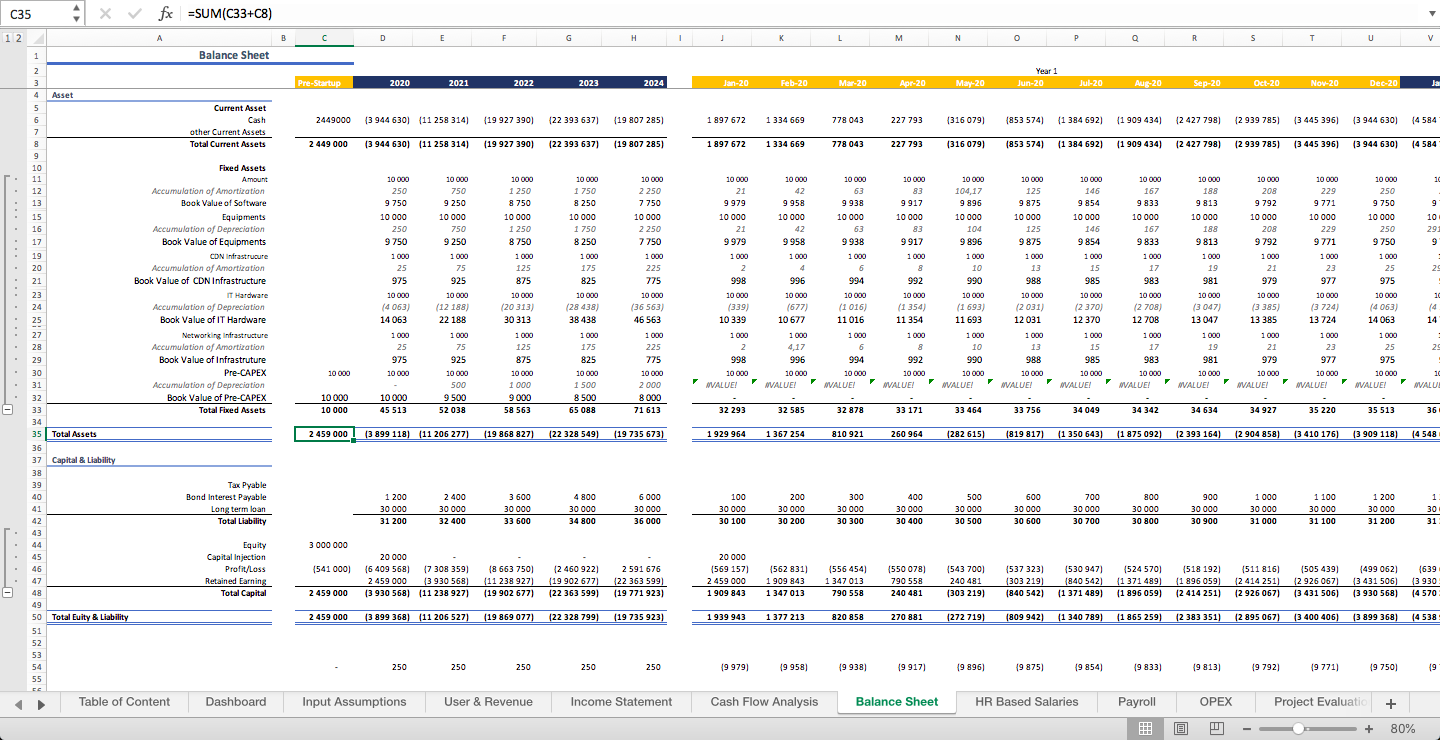Click the confirm checkmark beside the formula bar

coord(133,14)
